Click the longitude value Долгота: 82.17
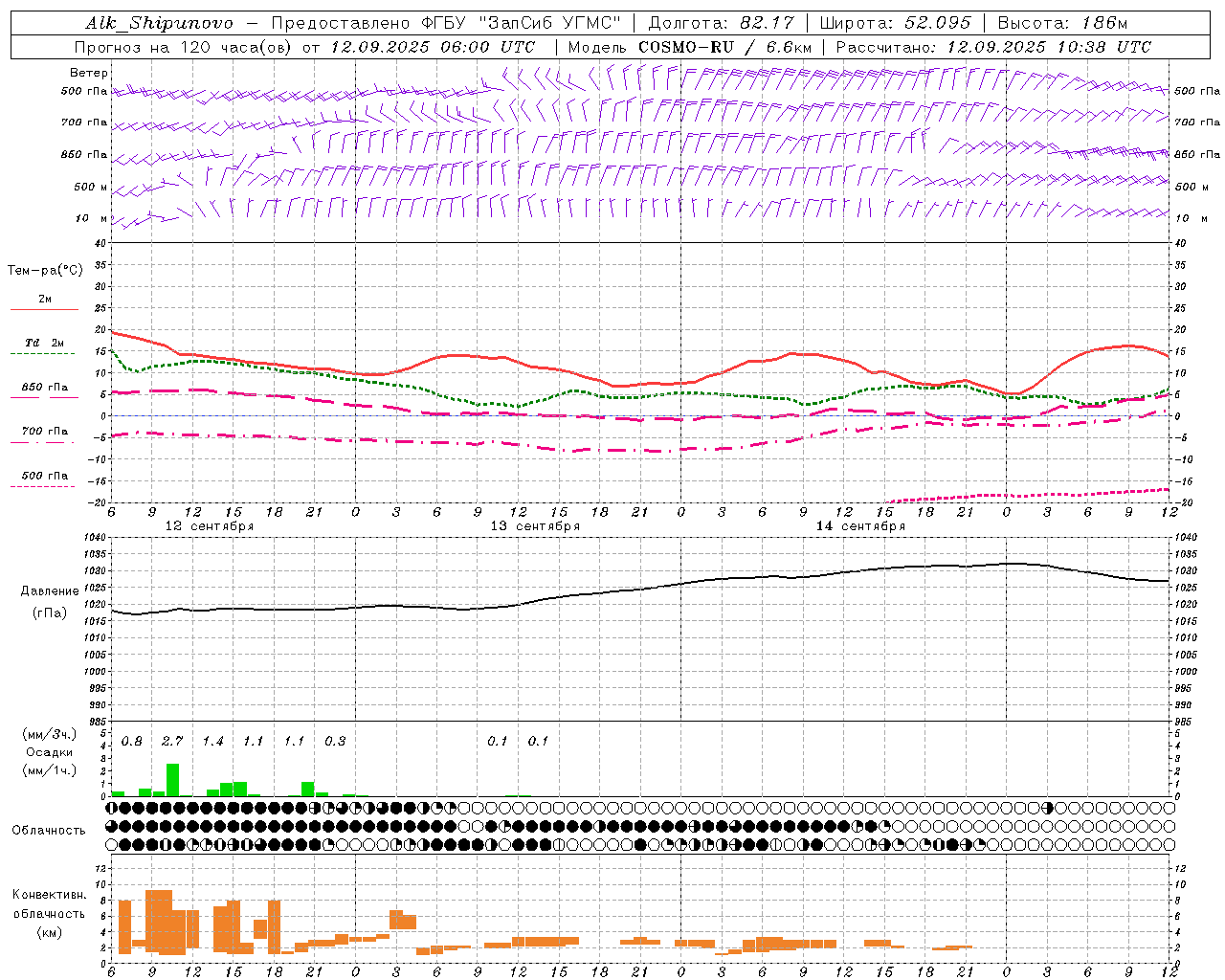This screenshot has width=1225, height=980. (722, 23)
